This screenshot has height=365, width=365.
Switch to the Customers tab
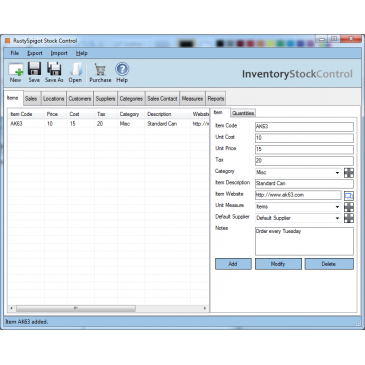pos(80,99)
